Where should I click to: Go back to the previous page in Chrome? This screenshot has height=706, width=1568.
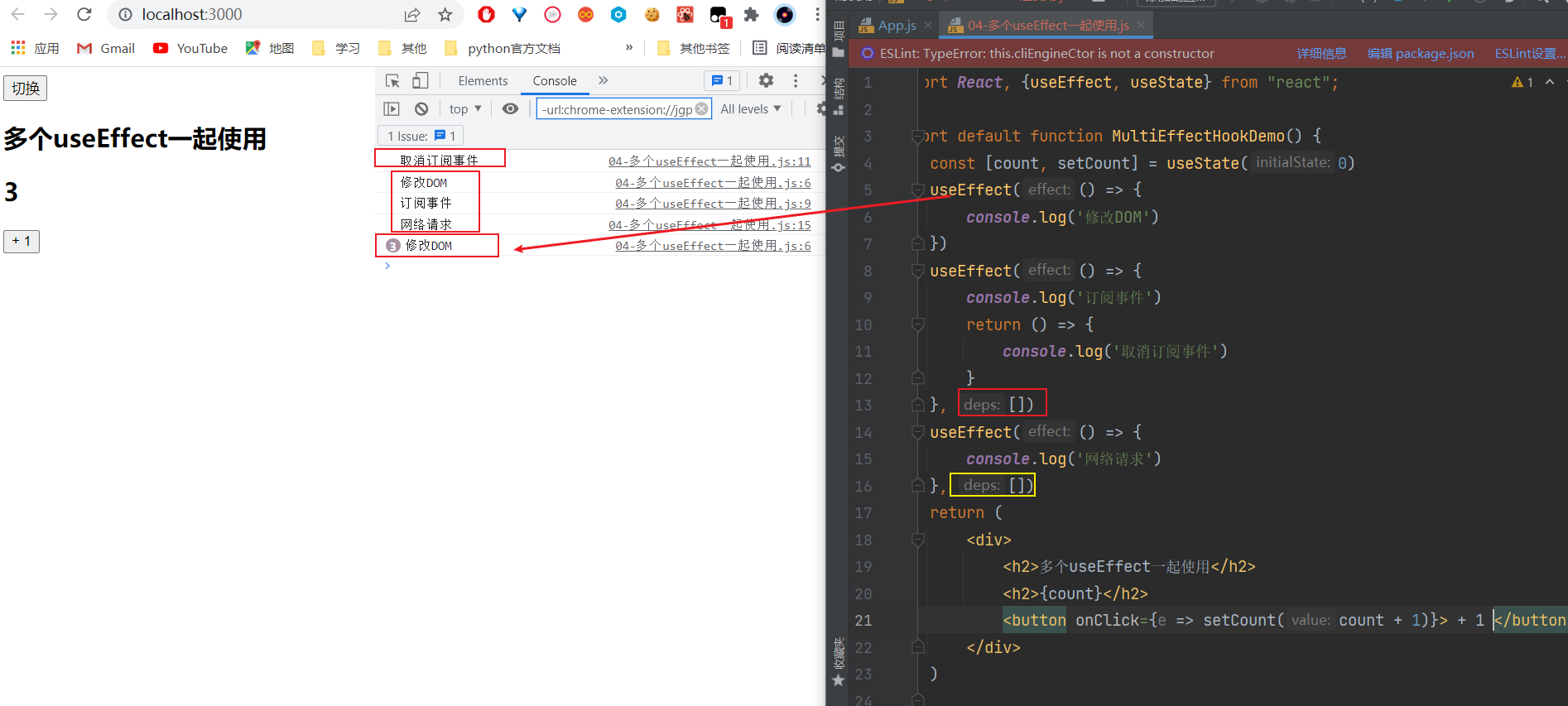[17, 14]
